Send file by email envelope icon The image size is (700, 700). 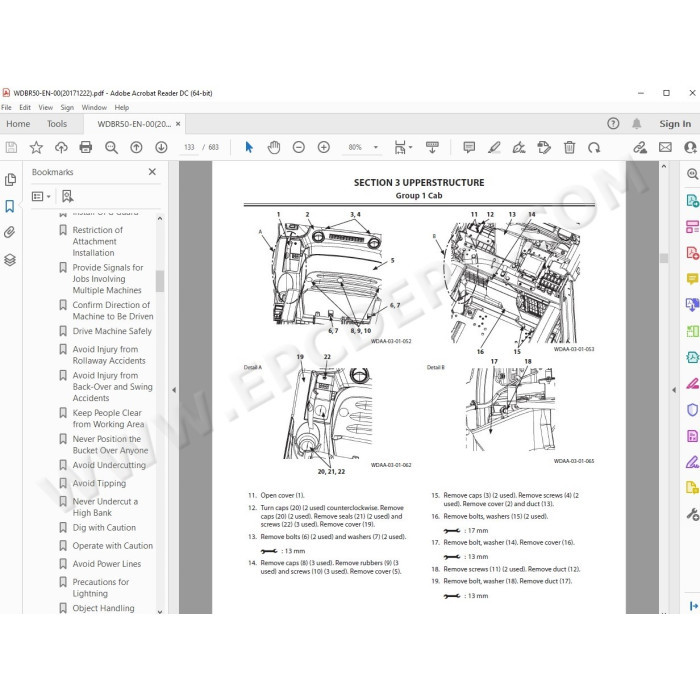click(665, 147)
